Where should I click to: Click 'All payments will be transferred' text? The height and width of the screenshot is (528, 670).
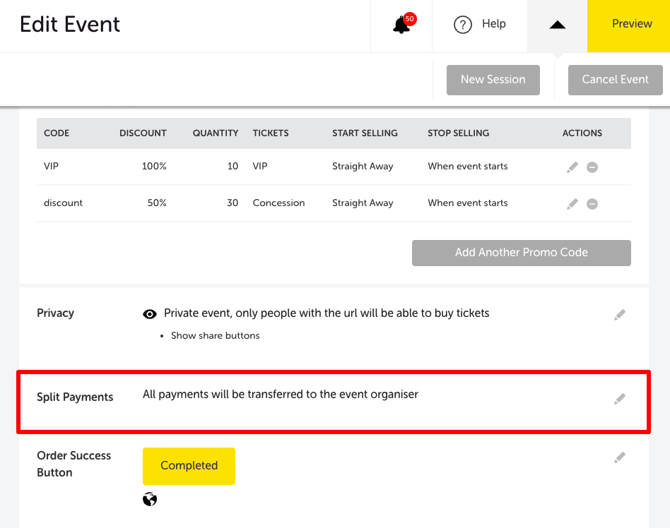point(280,394)
